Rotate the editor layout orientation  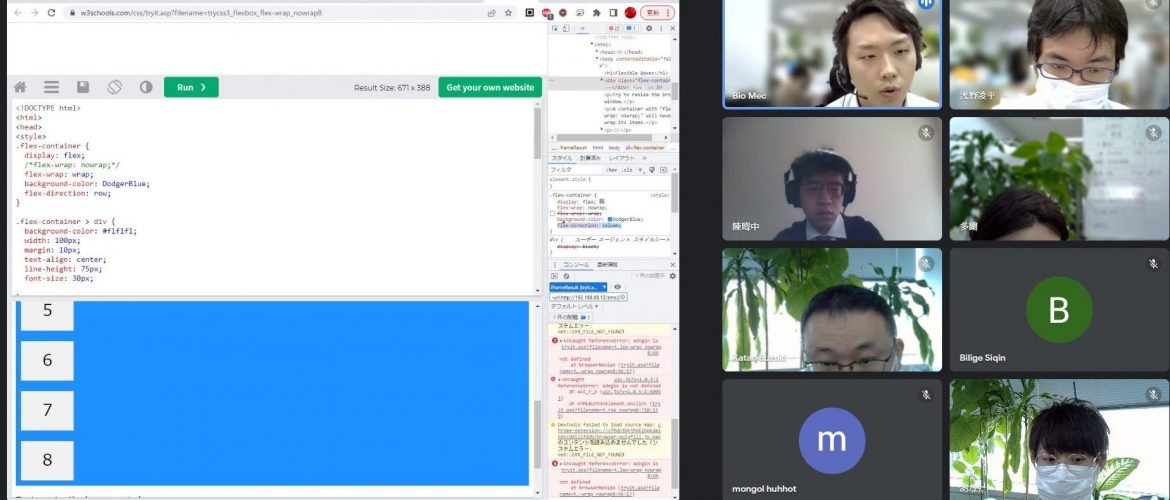point(115,87)
